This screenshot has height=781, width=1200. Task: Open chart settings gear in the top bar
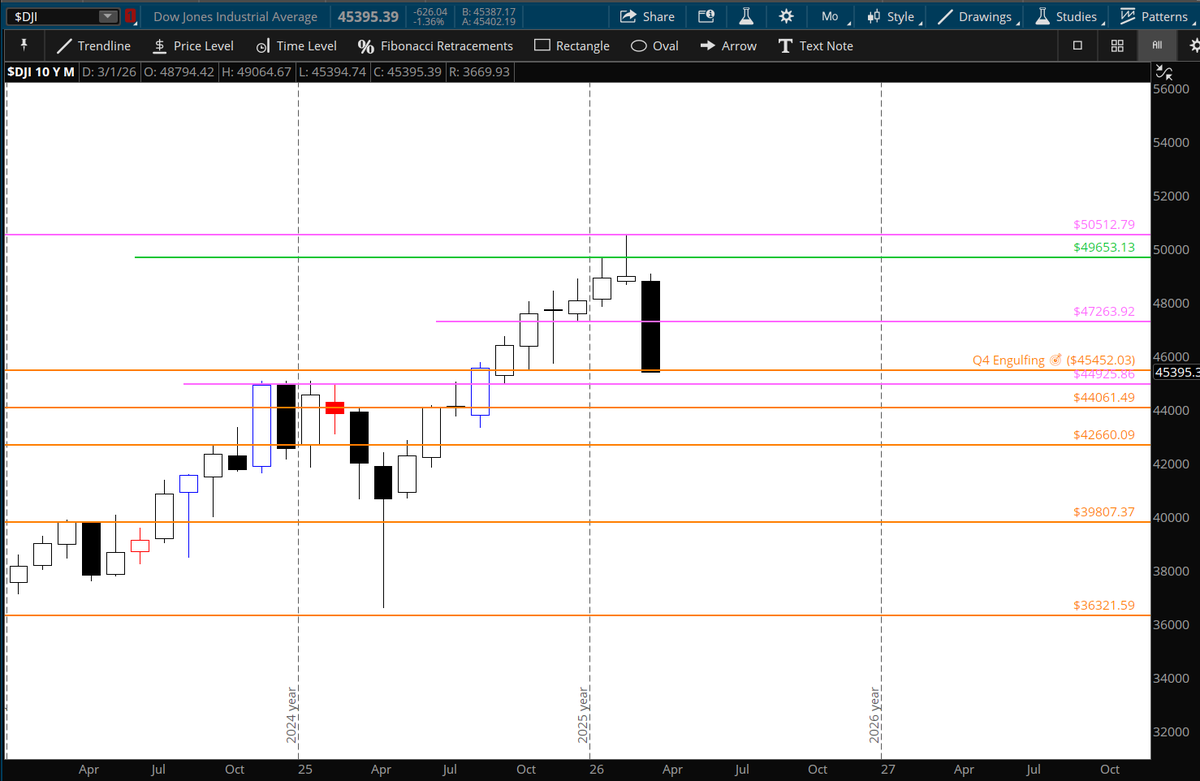[786, 16]
